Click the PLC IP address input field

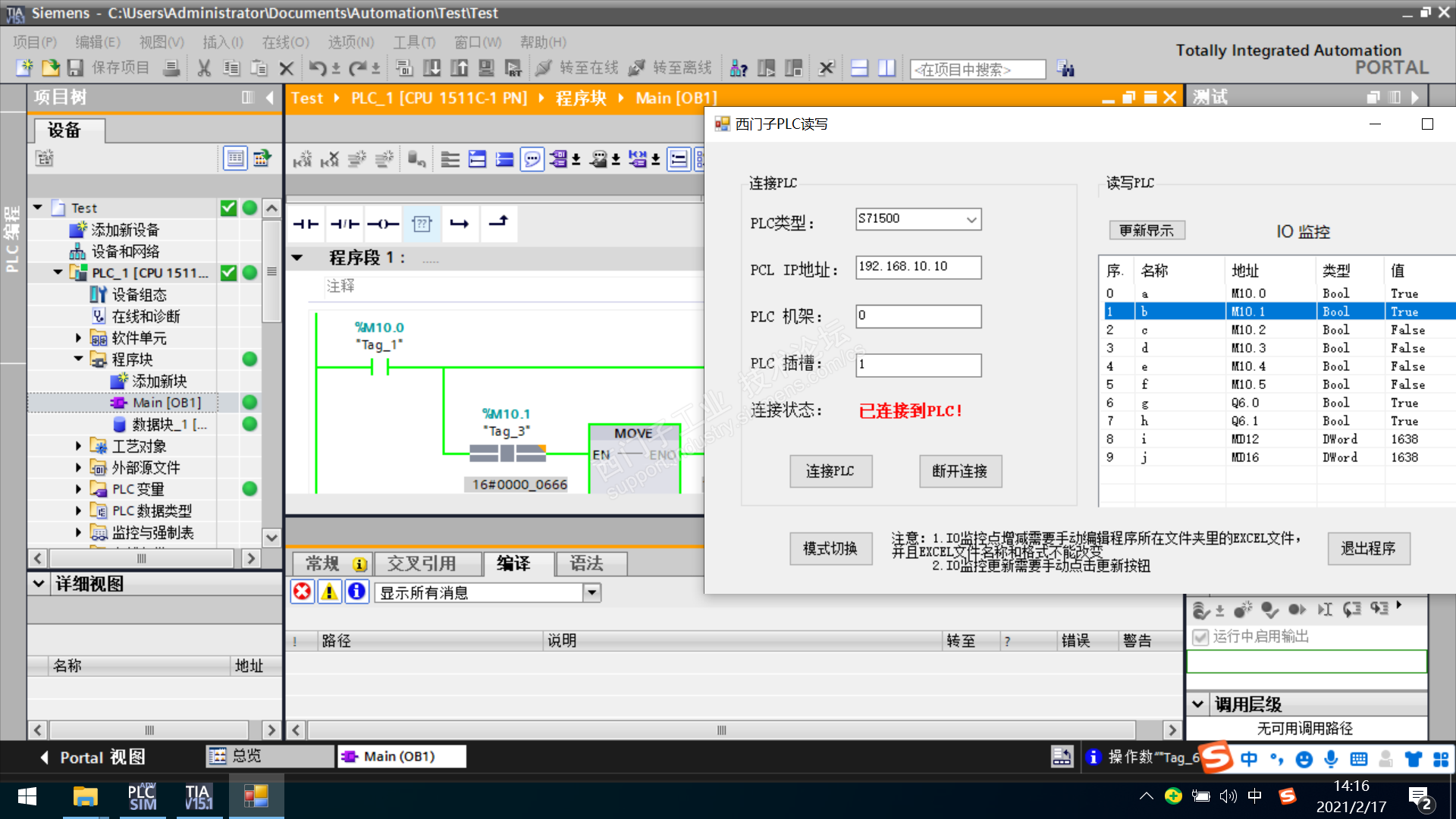click(918, 267)
